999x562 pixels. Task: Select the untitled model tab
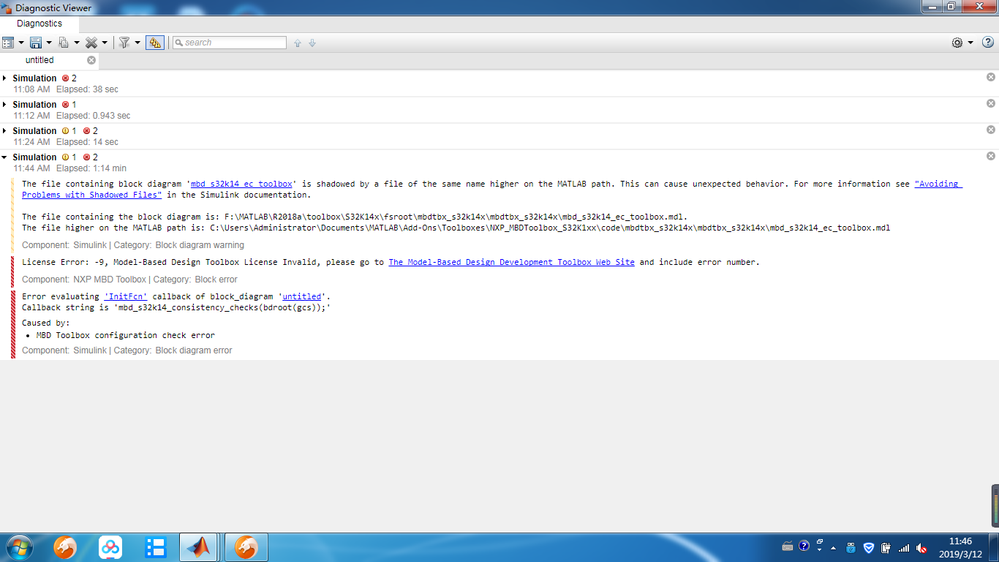point(40,60)
